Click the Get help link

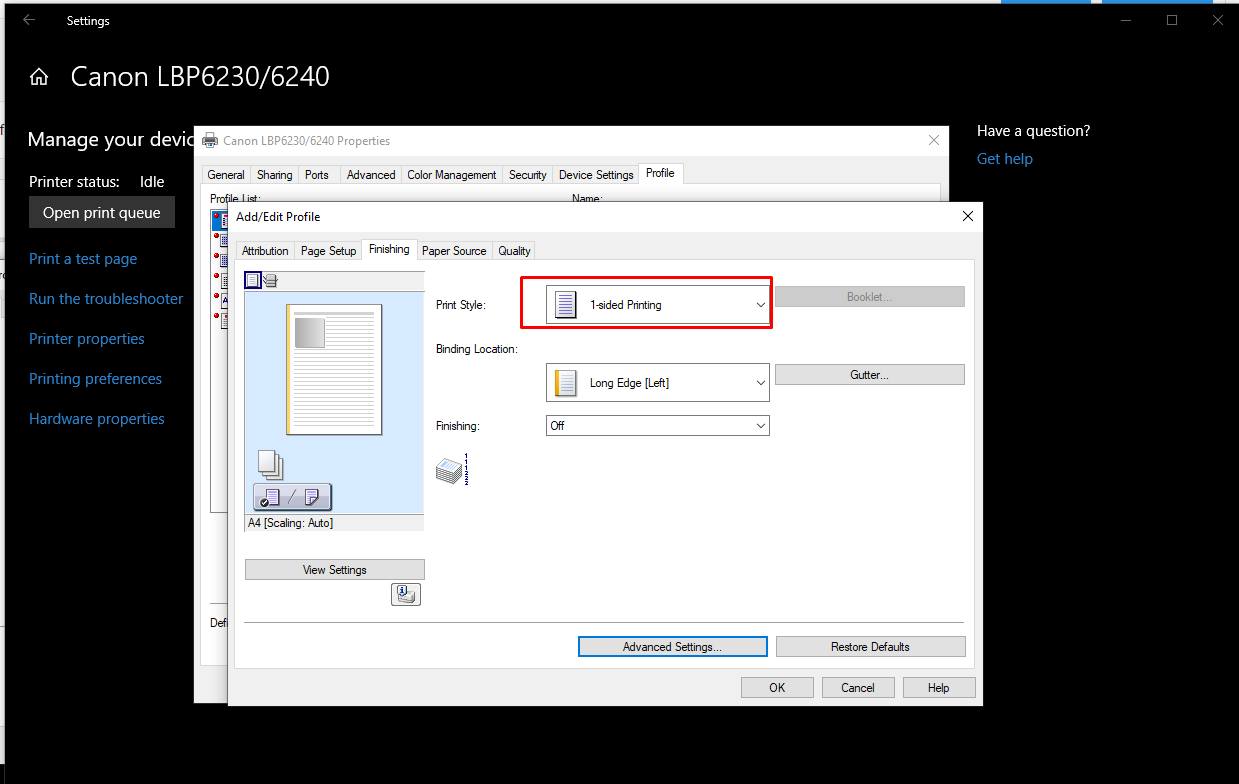pyautogui.click(x=1005, y=159)
